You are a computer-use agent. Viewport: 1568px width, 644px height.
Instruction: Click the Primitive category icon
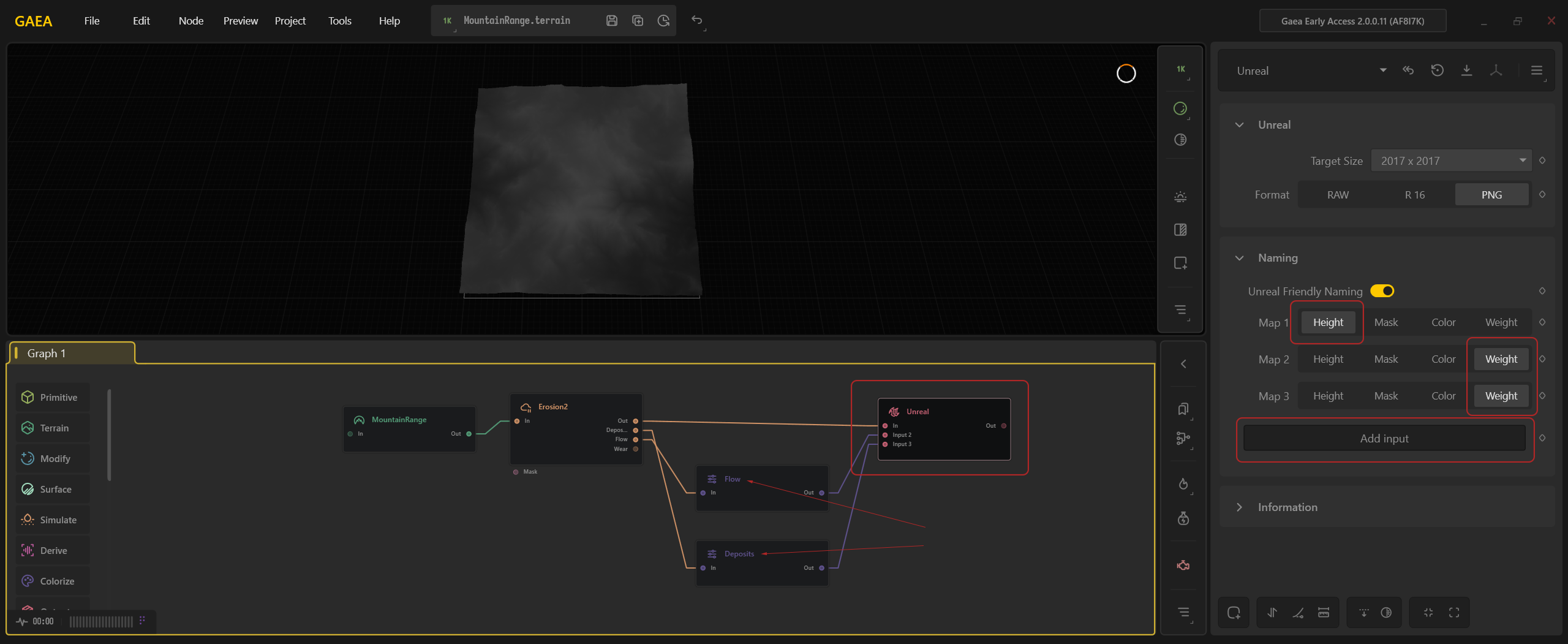coord(28,397)
